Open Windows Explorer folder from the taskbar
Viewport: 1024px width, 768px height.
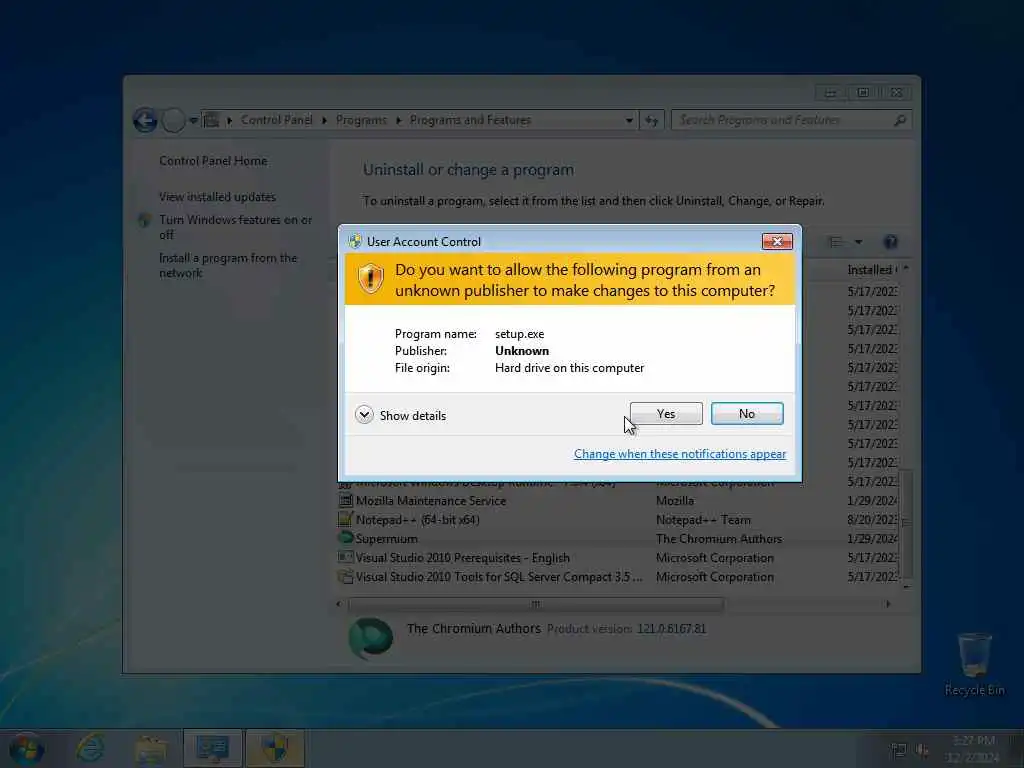click(x=150, y=749)
